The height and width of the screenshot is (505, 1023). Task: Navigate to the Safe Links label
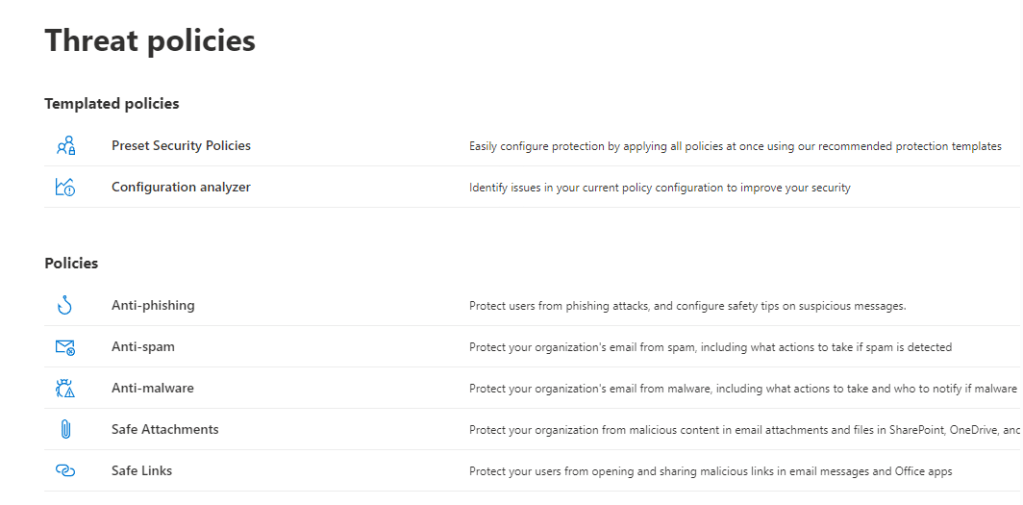tap(142, 471)
